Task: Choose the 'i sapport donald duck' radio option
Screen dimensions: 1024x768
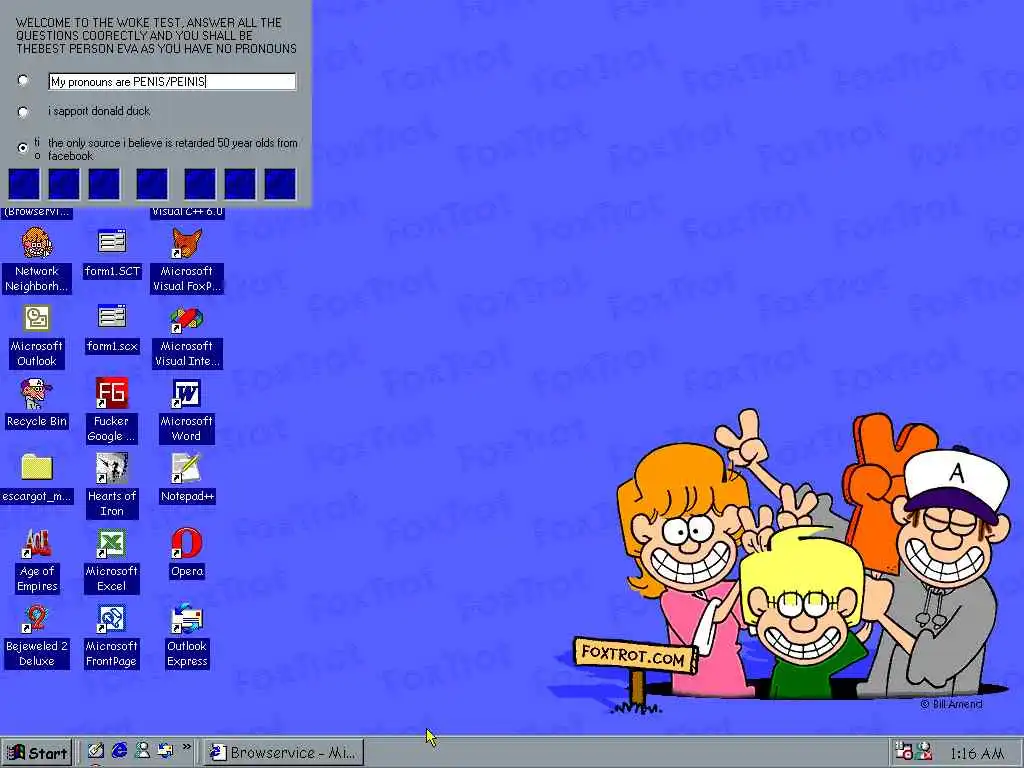Action: pos(23,112)
